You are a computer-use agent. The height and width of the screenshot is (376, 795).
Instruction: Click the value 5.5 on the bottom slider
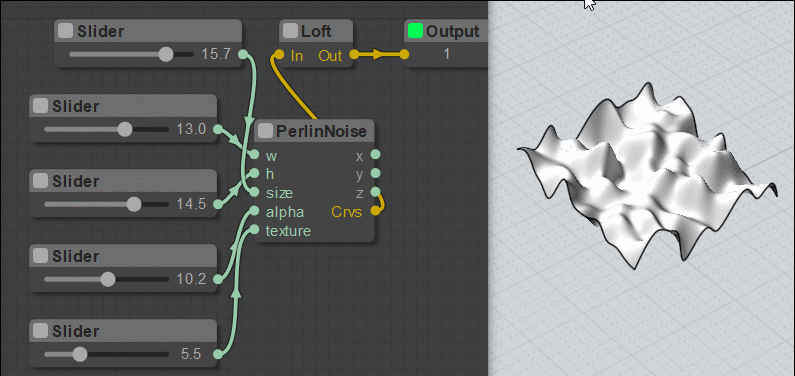191,354
